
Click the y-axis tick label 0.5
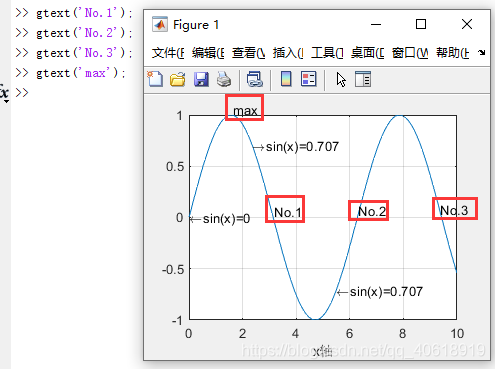click(x=175, y=167)
